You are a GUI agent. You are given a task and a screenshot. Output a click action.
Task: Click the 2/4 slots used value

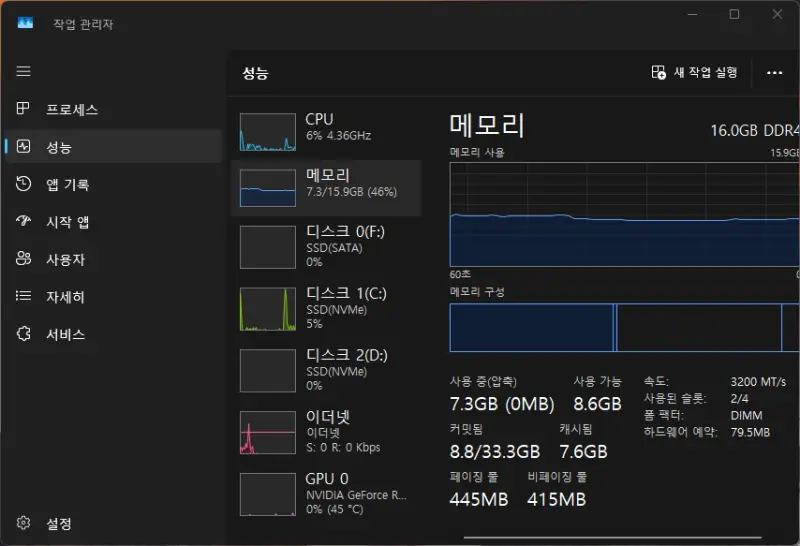click(739, 399)
